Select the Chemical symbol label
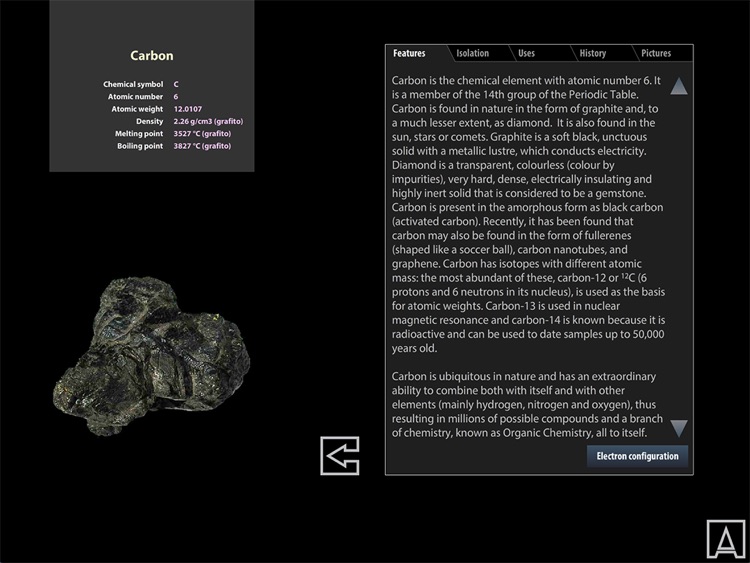 [x=133, y=84]
